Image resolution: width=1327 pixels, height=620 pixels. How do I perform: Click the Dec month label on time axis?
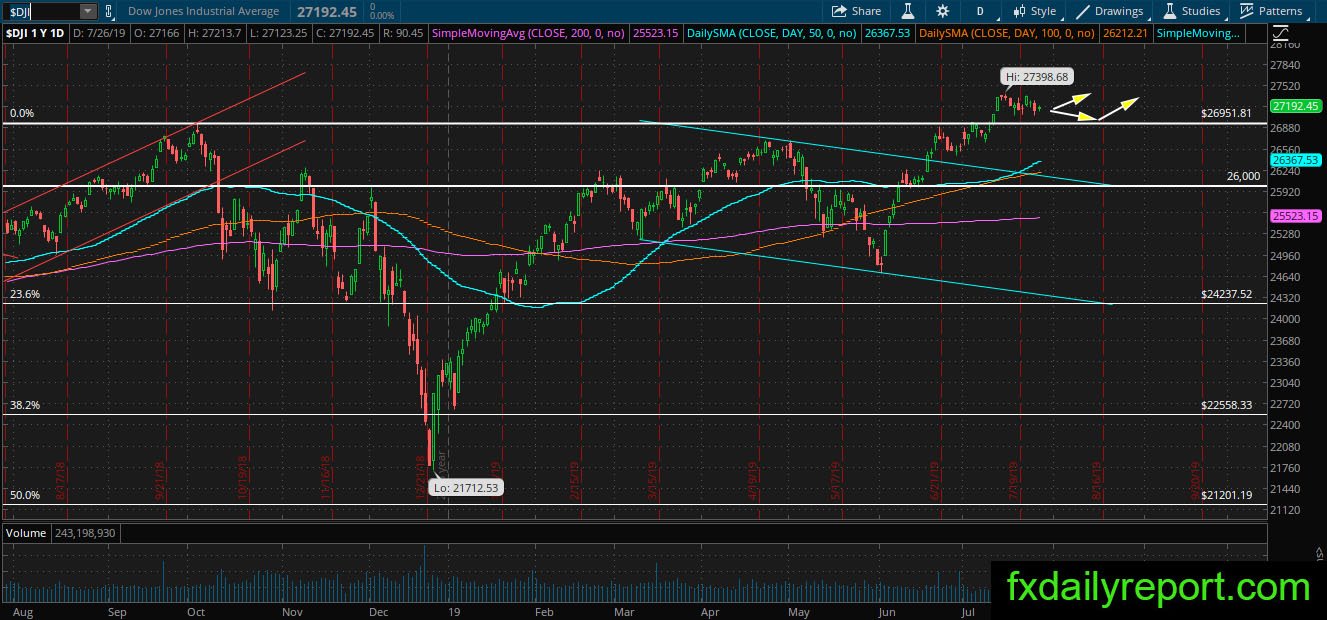pyautogui.click(x=378, y=610)
